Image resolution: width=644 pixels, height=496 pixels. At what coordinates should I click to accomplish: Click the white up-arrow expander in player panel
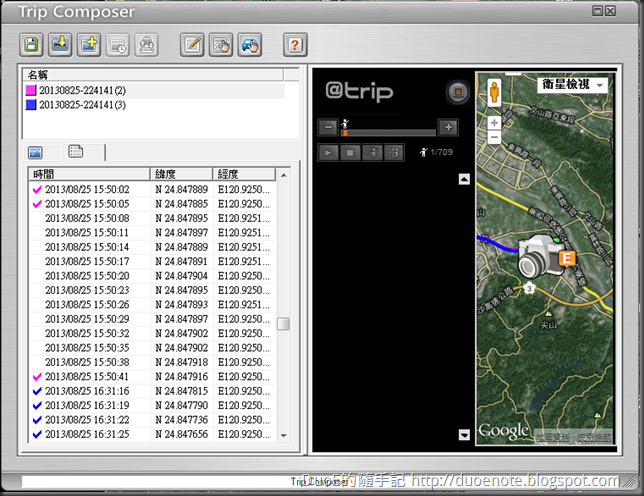(x=464, y=180)
